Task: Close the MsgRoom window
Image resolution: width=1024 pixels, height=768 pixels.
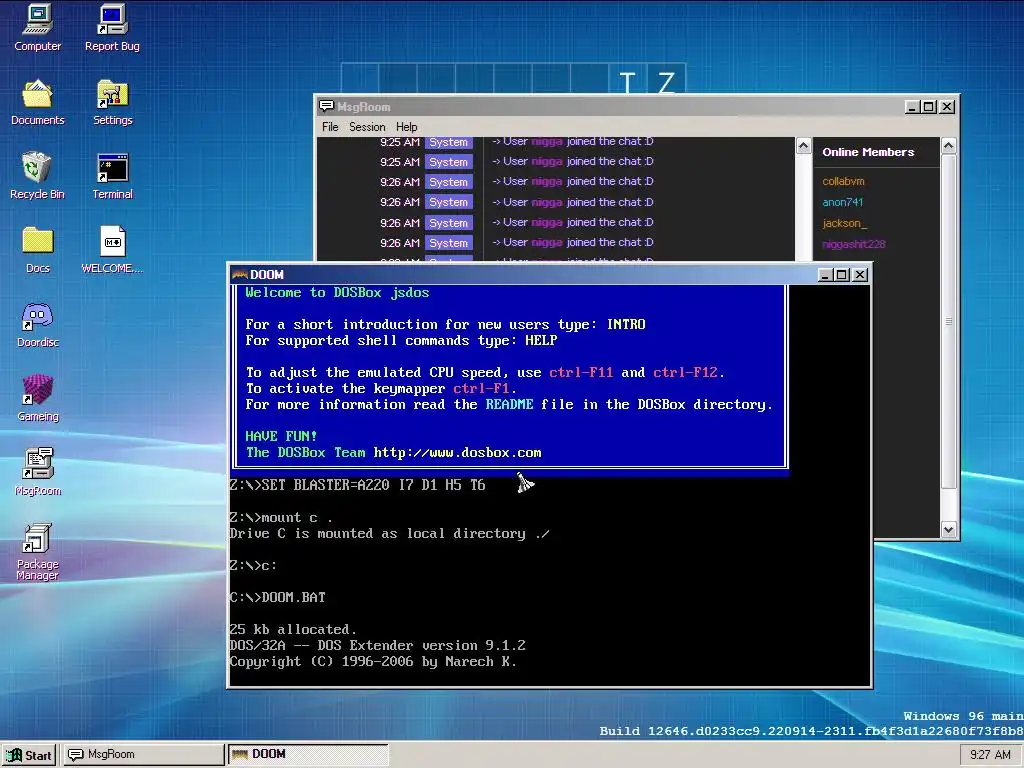Action: pyautogui.click(x=947, y=106)
